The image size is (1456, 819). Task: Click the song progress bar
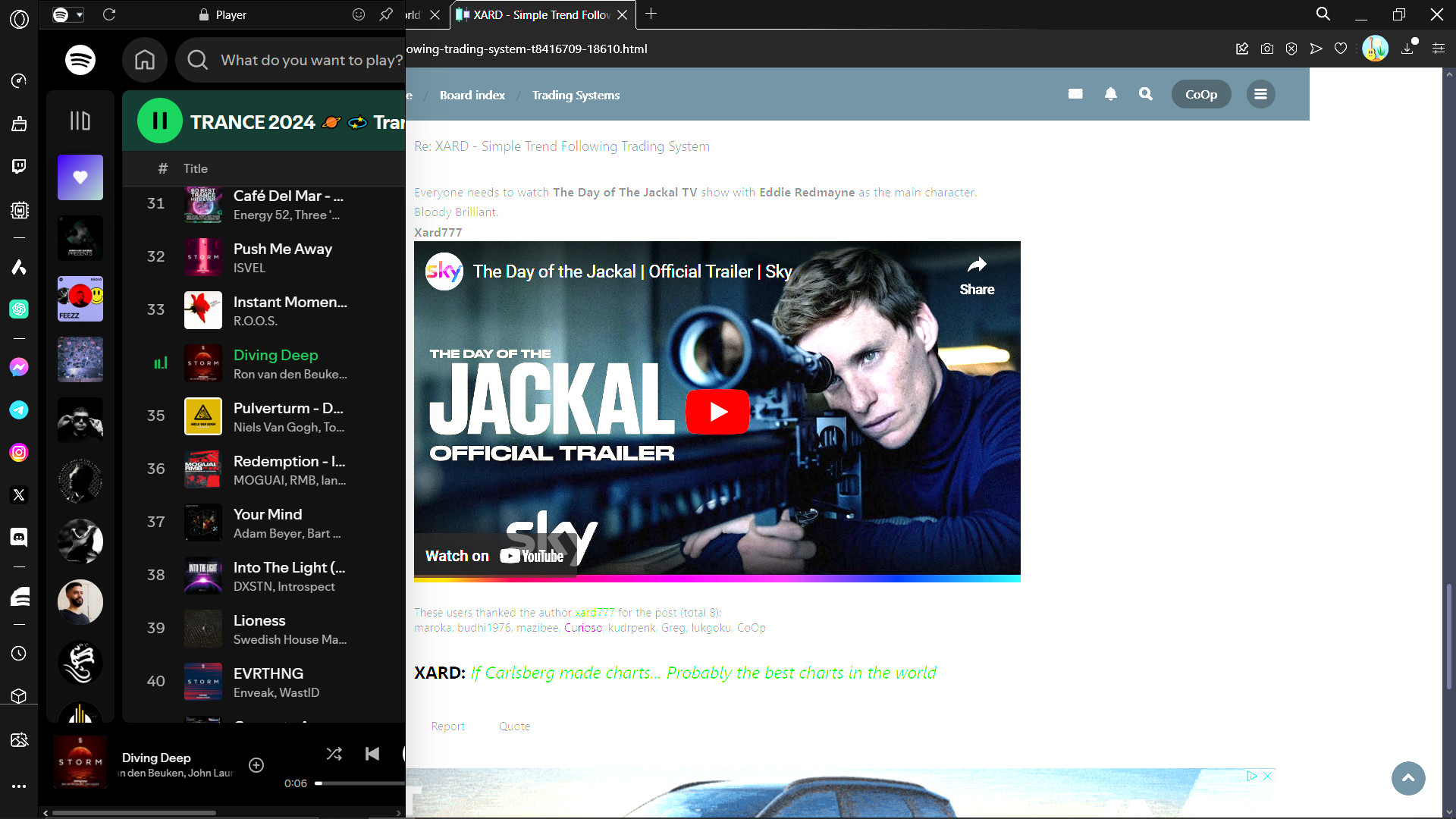point(360,783)
